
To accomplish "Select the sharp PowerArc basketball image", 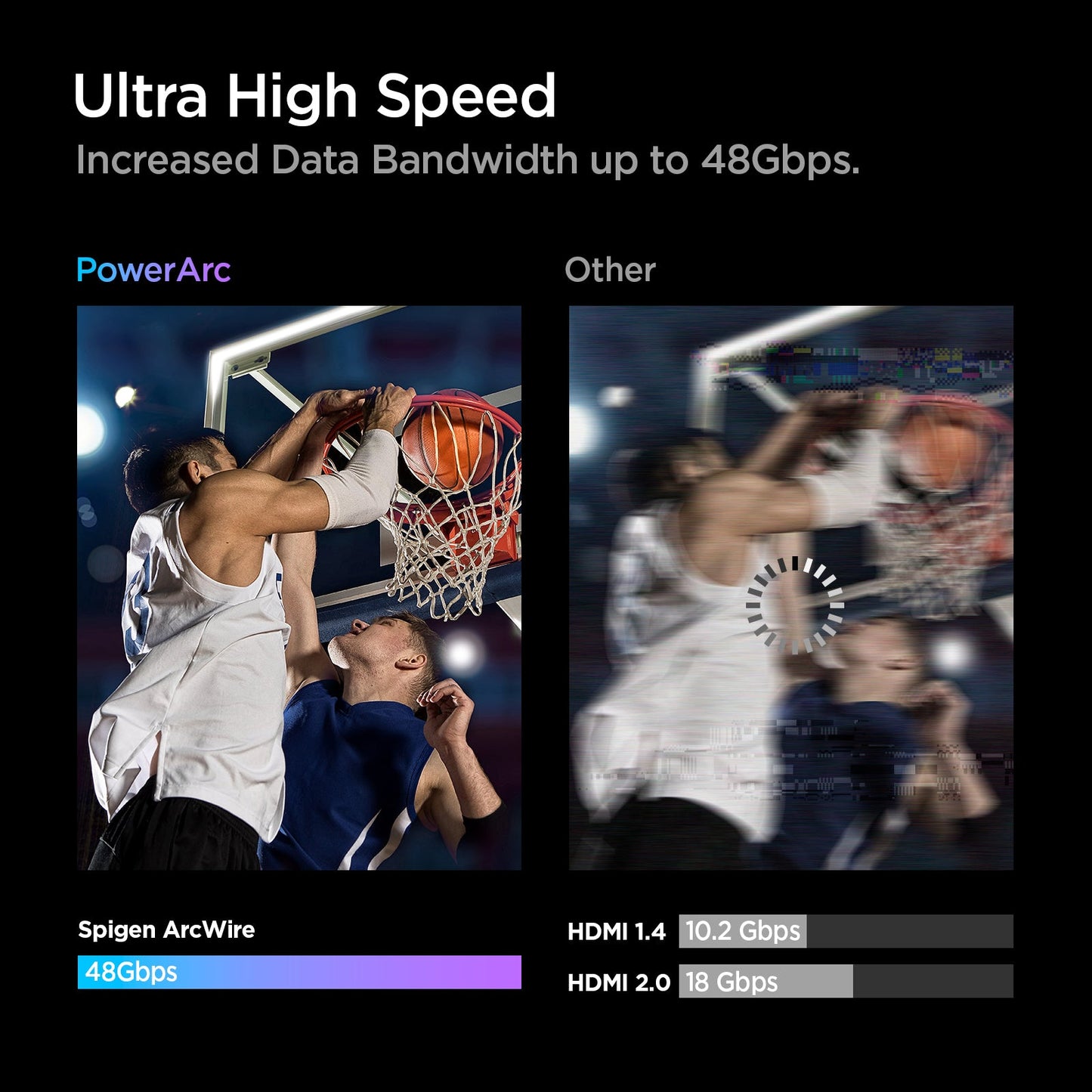I will 299,588.
